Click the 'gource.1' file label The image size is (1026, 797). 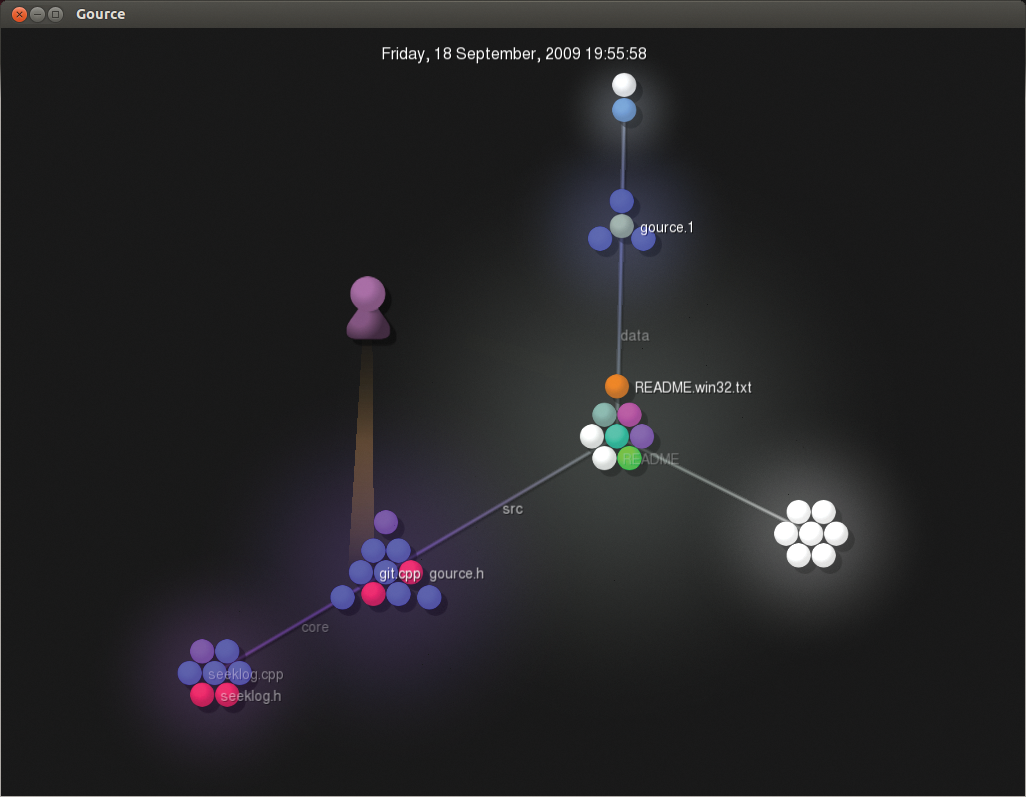point(667,228)
